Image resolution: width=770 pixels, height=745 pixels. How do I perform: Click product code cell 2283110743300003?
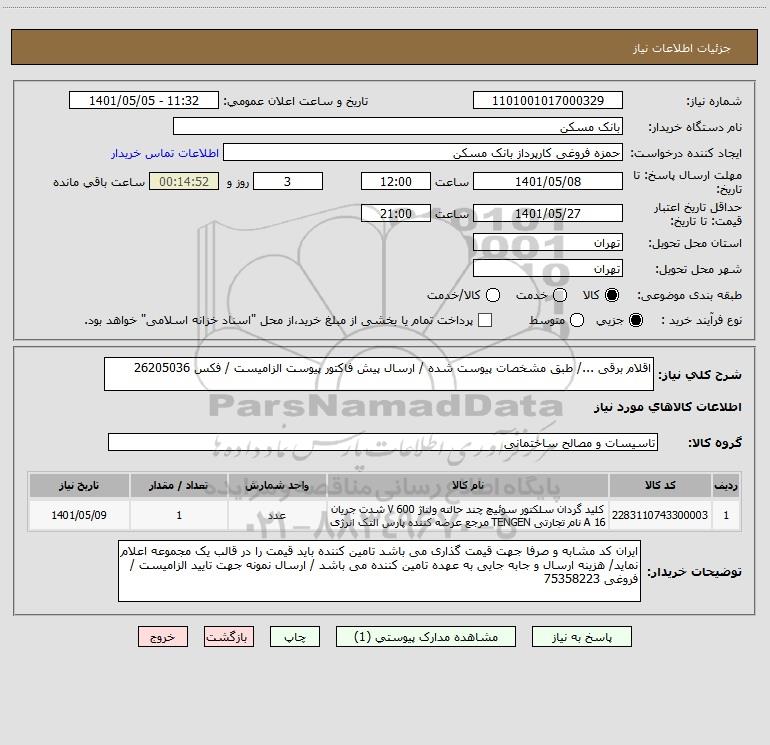click(x=660, y=515)
